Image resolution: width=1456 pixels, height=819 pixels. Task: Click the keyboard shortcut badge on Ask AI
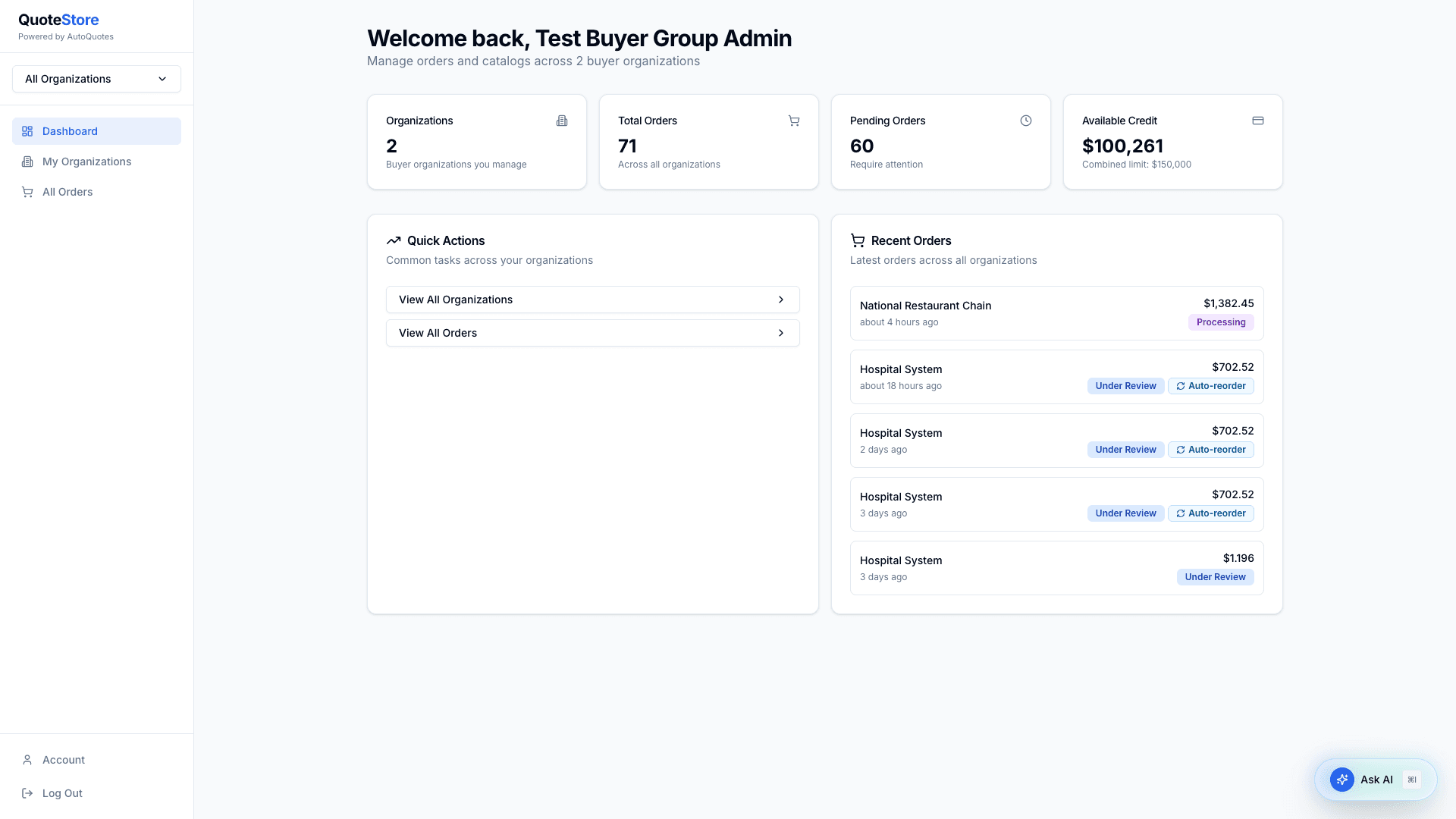click(1412, 780)
